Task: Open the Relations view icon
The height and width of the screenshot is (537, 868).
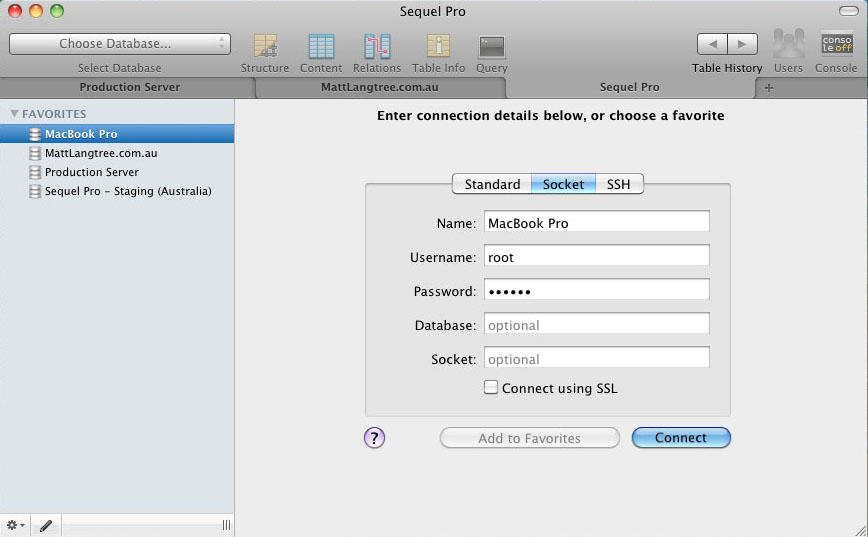Action: point(377,46)
